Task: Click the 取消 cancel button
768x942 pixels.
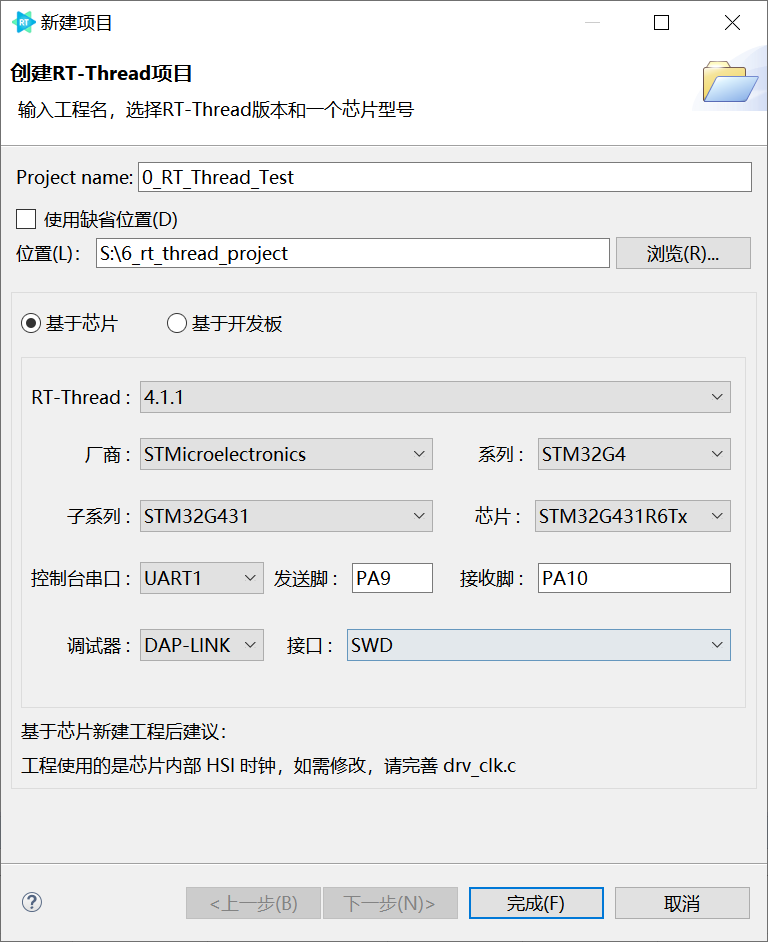Action: point(681,902)
